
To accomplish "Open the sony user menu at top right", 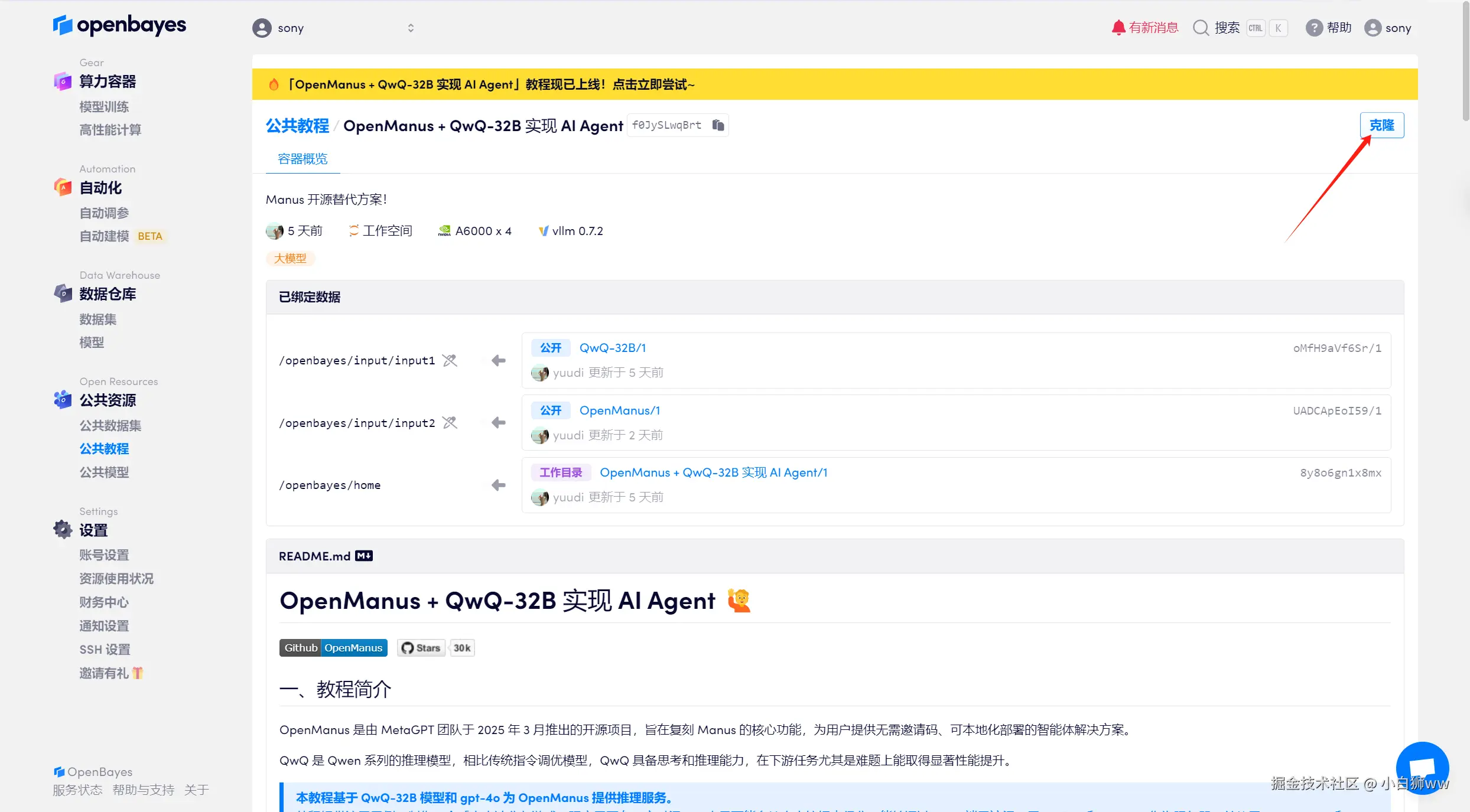I will pos(1388,28).
